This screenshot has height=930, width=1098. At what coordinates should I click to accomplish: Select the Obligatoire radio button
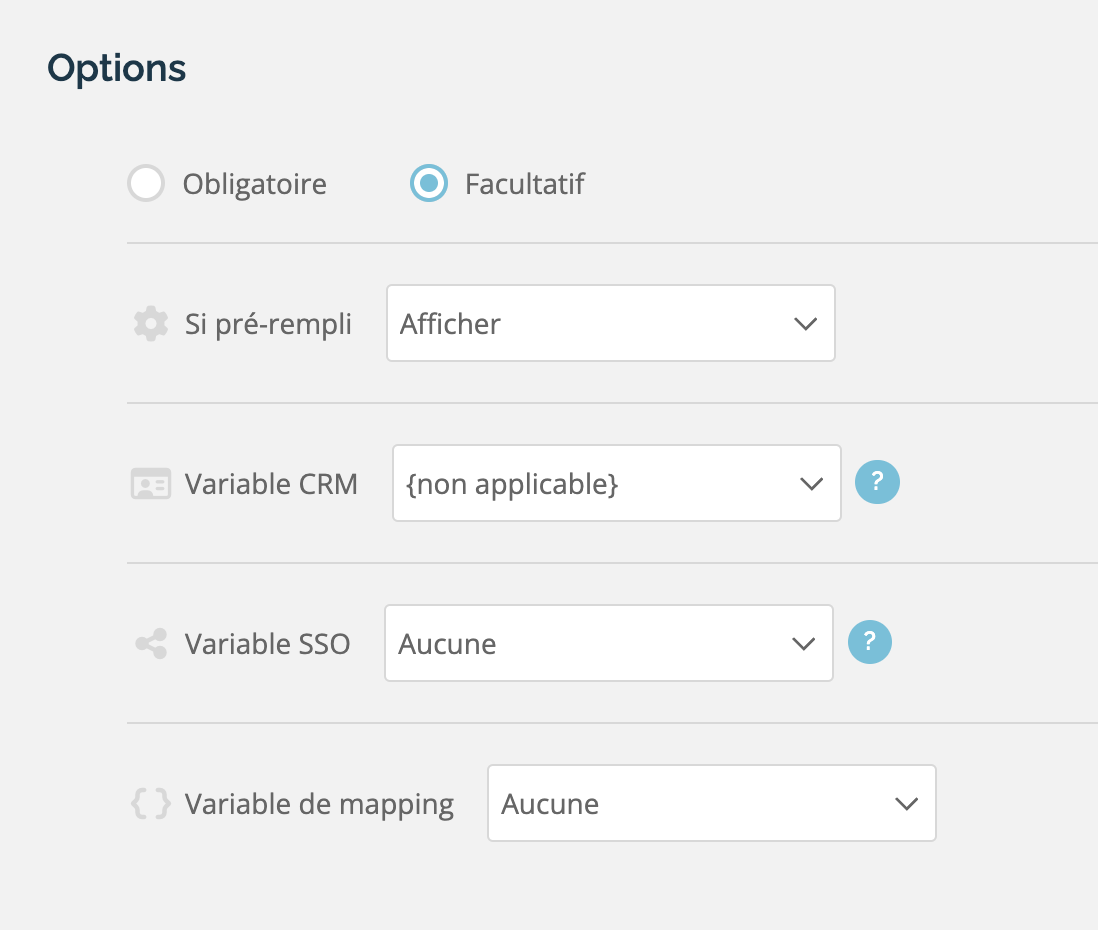click(146, 183)
